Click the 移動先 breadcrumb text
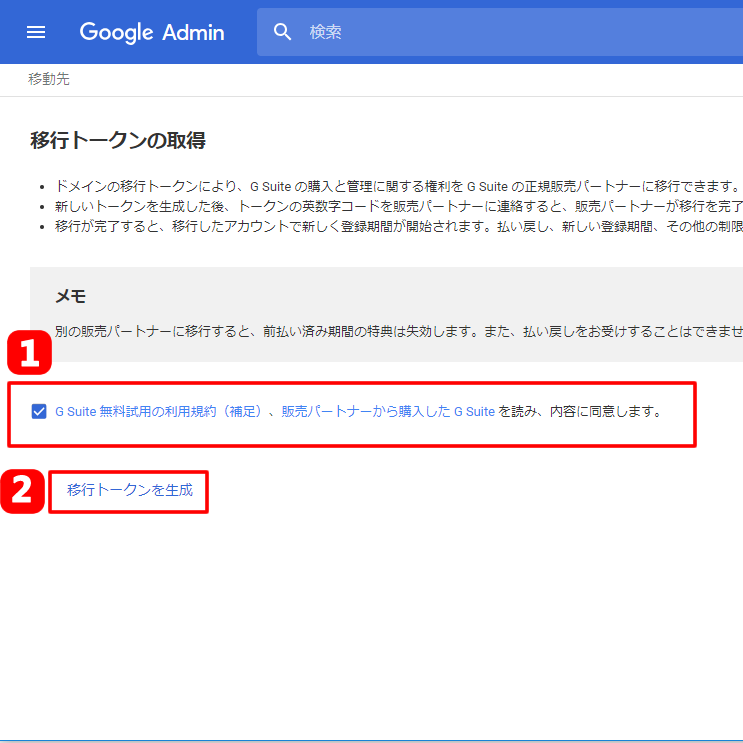The width and height of the screenshot is (743, 743). point(49,79)
